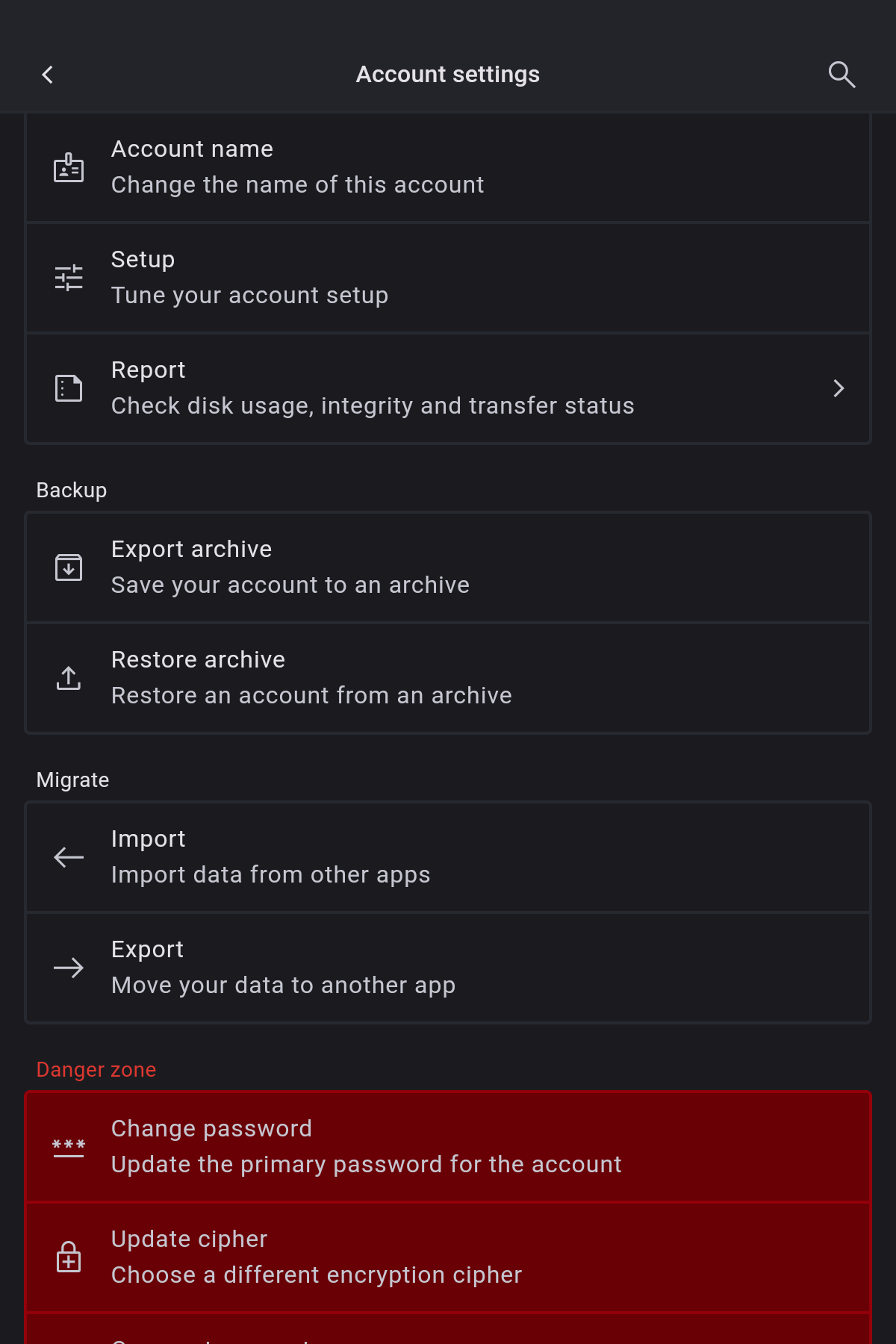The height and width of the screenshot is (1344, 896).
Task: Tap Import data from other apps
Action: (x=448, y=857)
